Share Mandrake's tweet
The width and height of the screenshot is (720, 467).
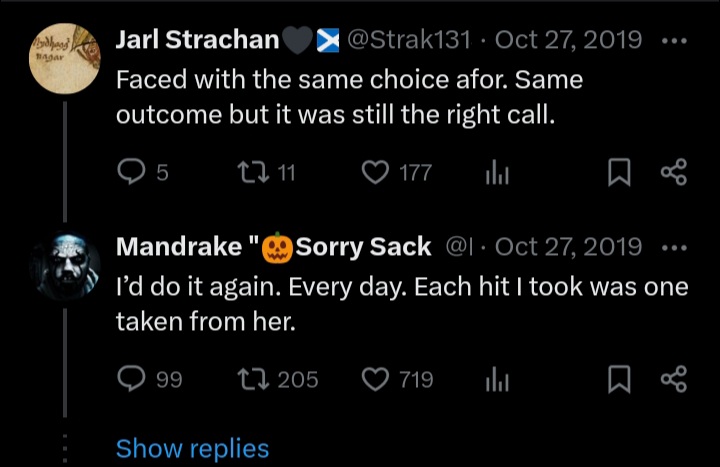tap(674, 379)
